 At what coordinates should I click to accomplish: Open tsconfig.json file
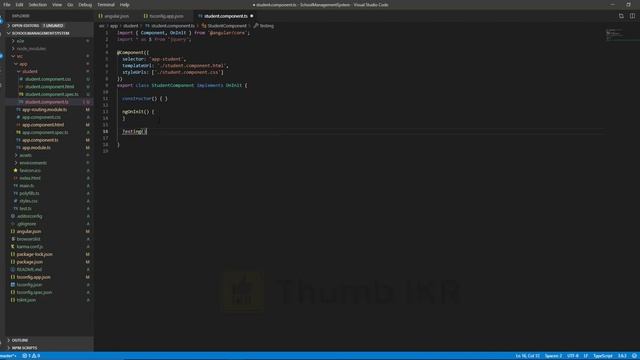coord(29,285)
